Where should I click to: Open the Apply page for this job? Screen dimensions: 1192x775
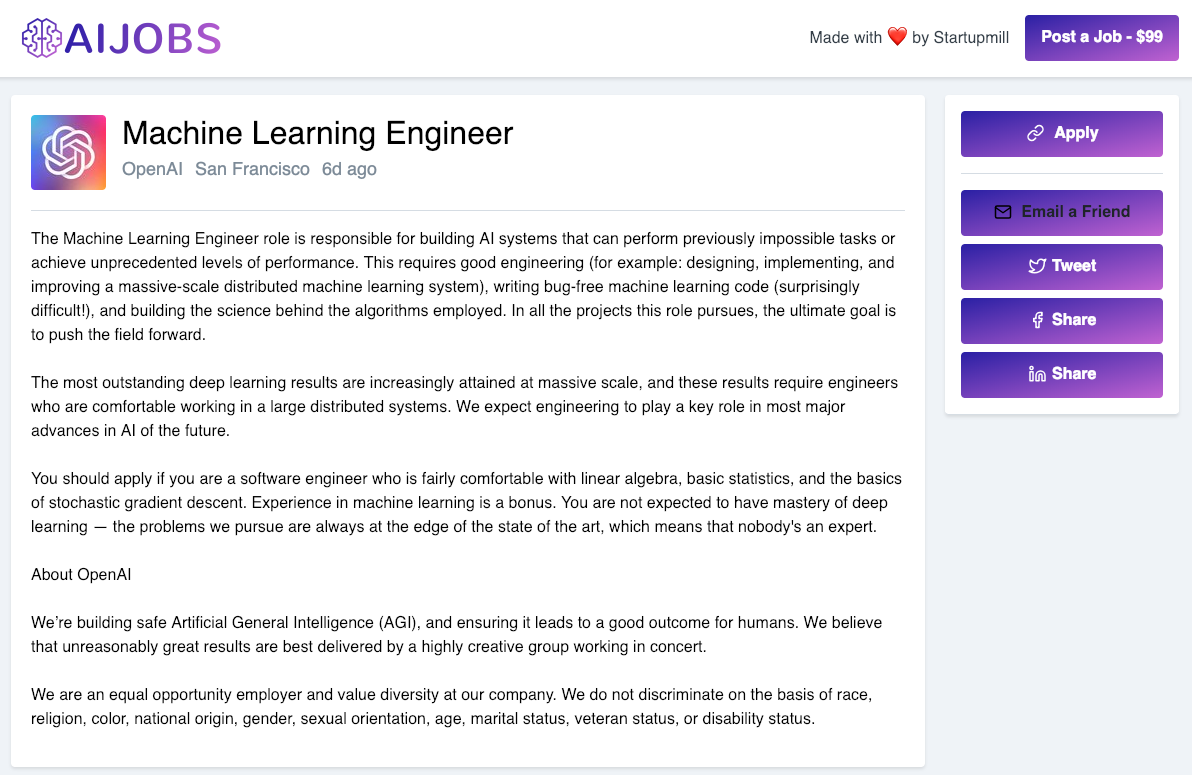[1061, 133]
